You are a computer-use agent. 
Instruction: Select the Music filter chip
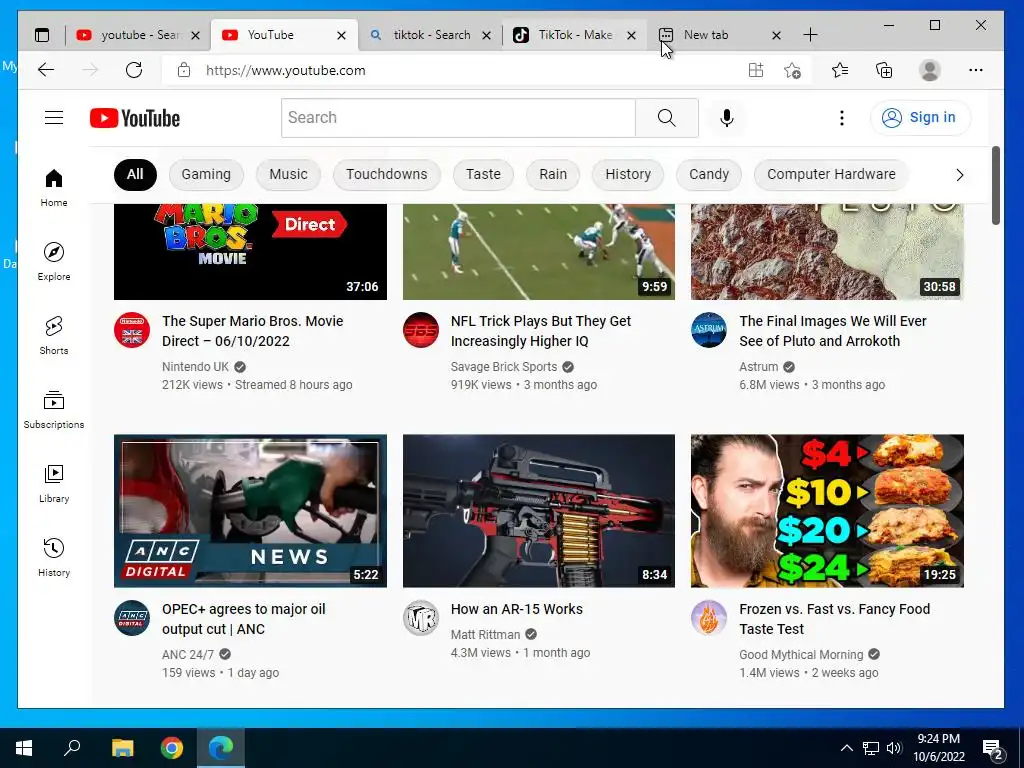point(288,174)
